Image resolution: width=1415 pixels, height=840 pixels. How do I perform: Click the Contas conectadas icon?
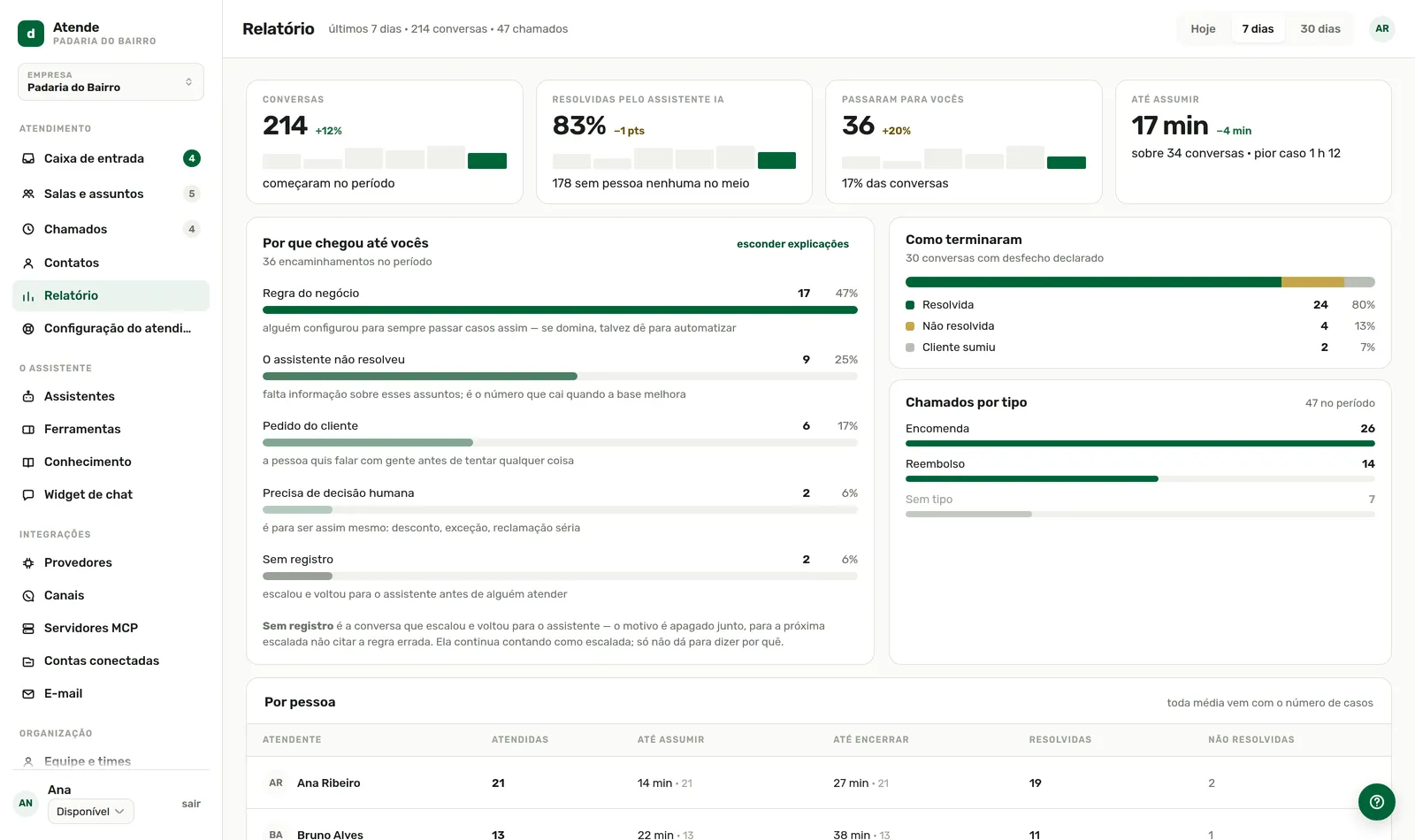click(x=28, y=661)
